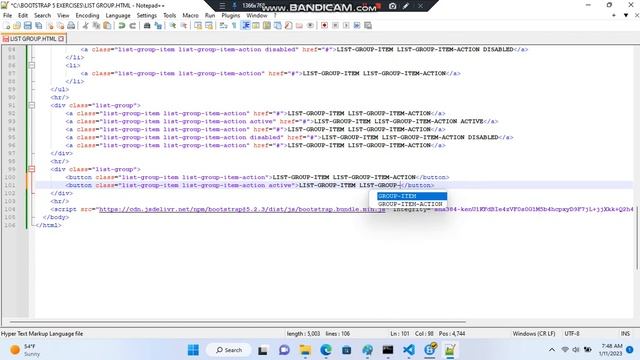The width and height of the screenshot is (640, 360).
Task: Click the Print toolbar icon
Action: point(71,26)
